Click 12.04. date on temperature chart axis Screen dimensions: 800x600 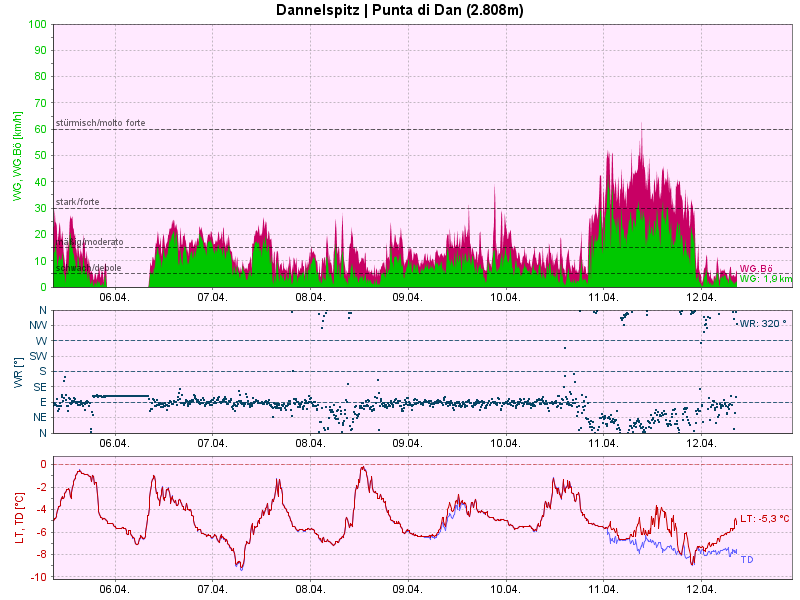click(x=700, y=589)
